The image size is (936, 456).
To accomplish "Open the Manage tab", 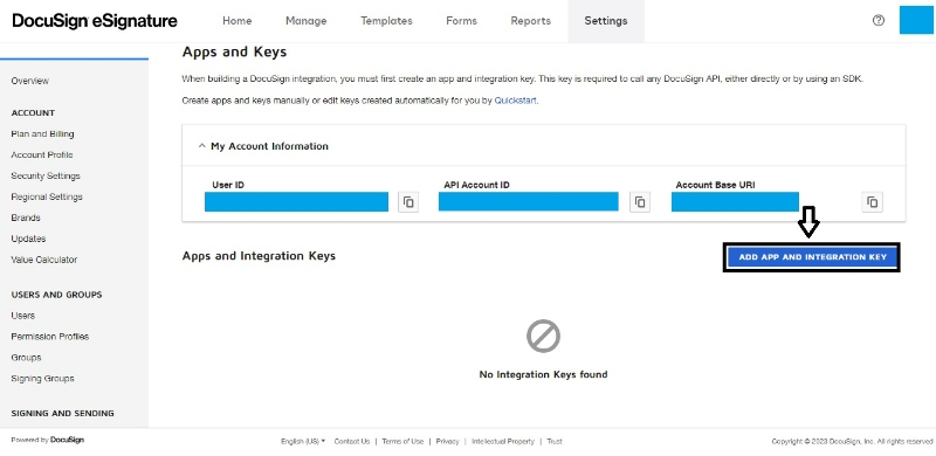I will (x=306, y=21).
